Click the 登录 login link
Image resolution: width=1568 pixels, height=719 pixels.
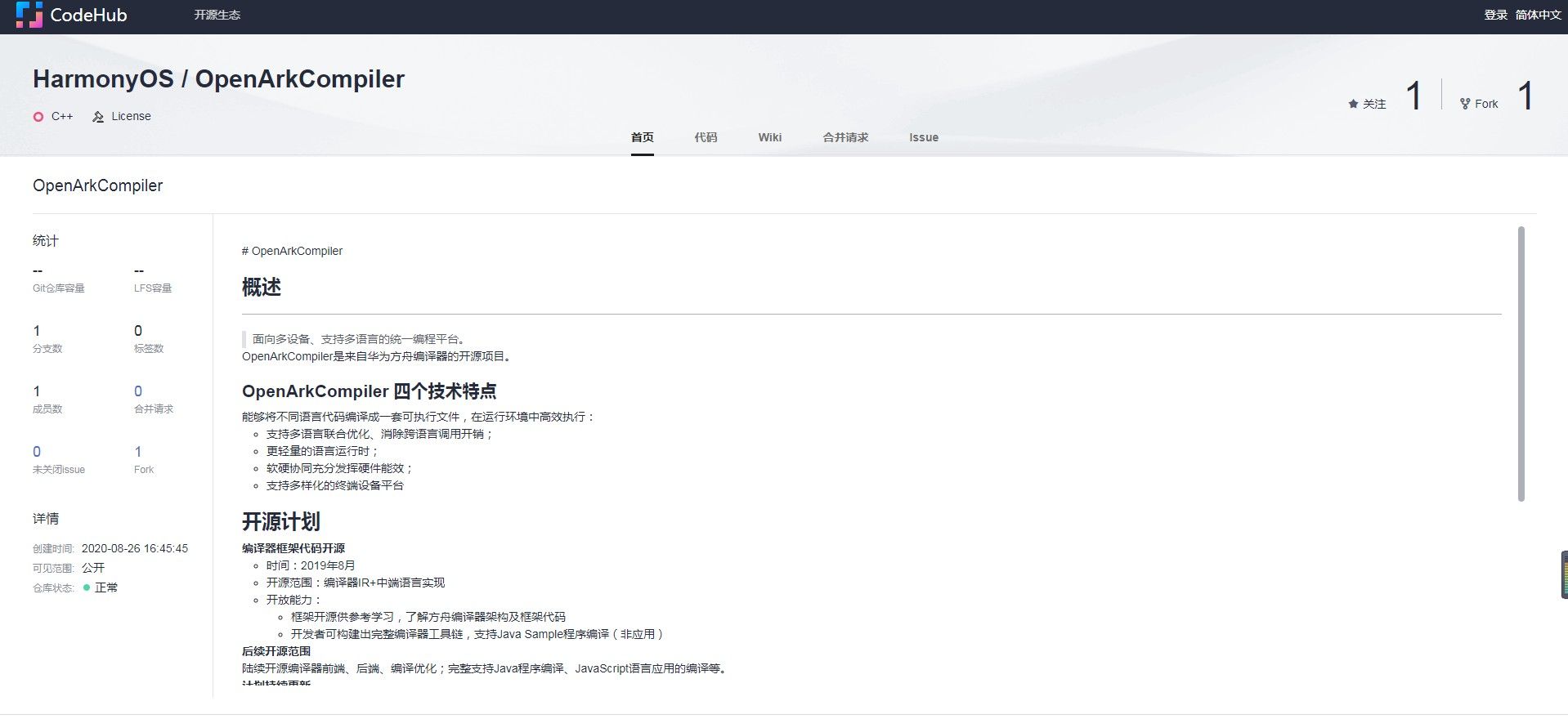pos(1495,15)
